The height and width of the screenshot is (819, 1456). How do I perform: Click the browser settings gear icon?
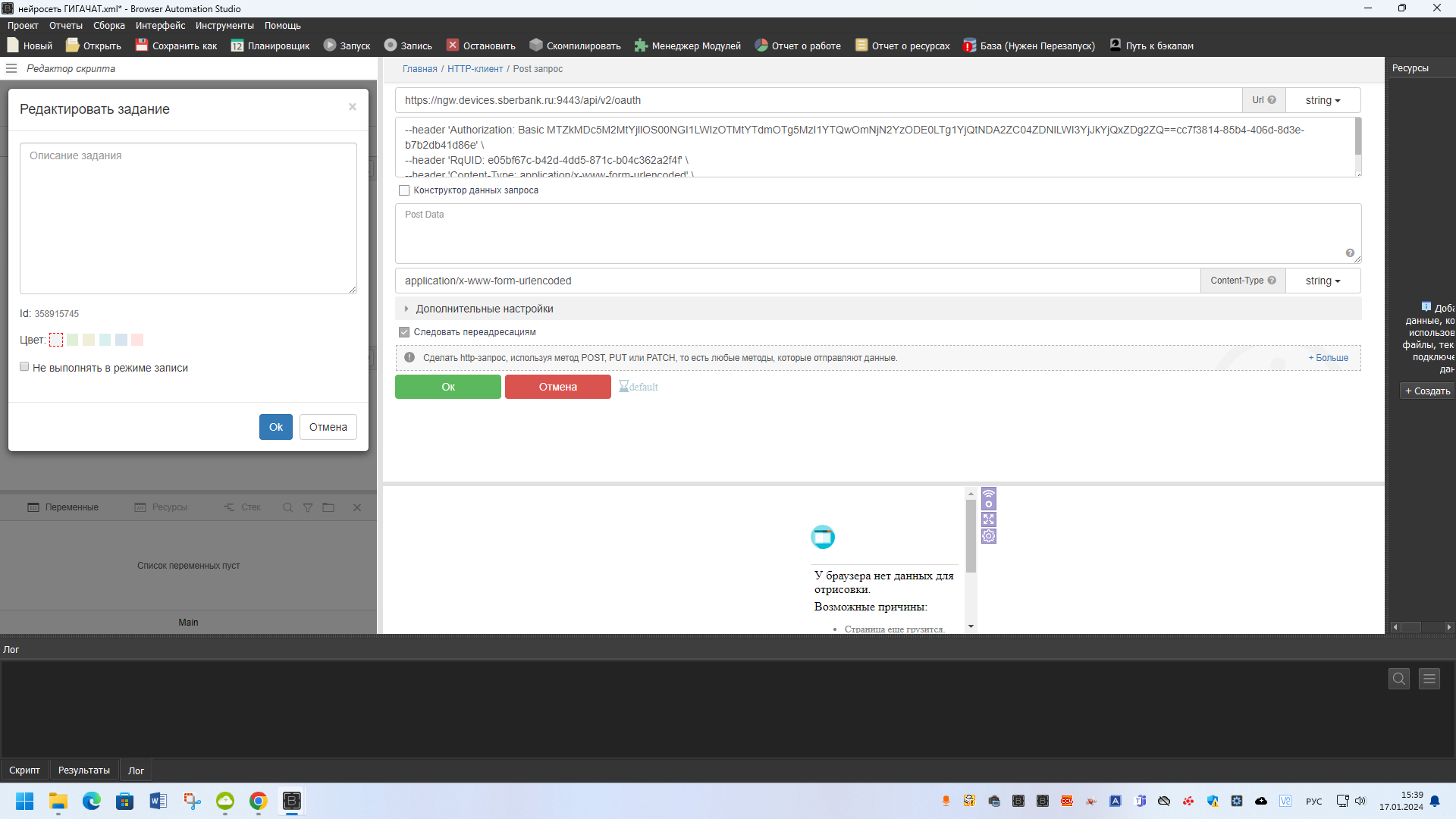click(988, 536)
